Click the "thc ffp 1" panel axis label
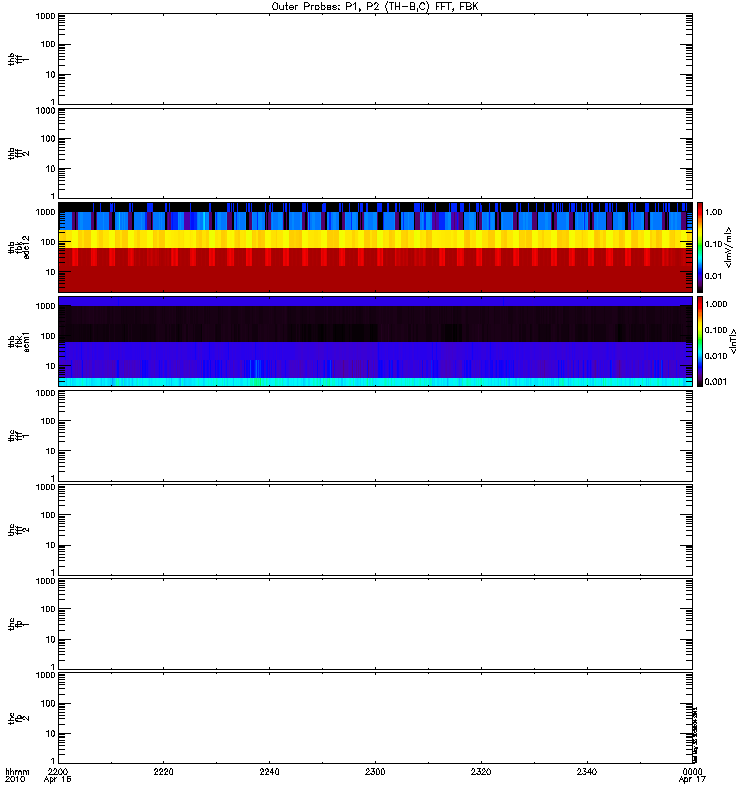750x800 pixels. point(18,624)
